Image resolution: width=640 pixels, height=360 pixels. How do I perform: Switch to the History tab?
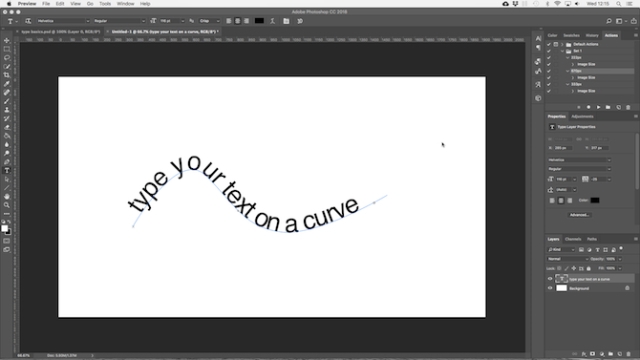tap(591, 36)
